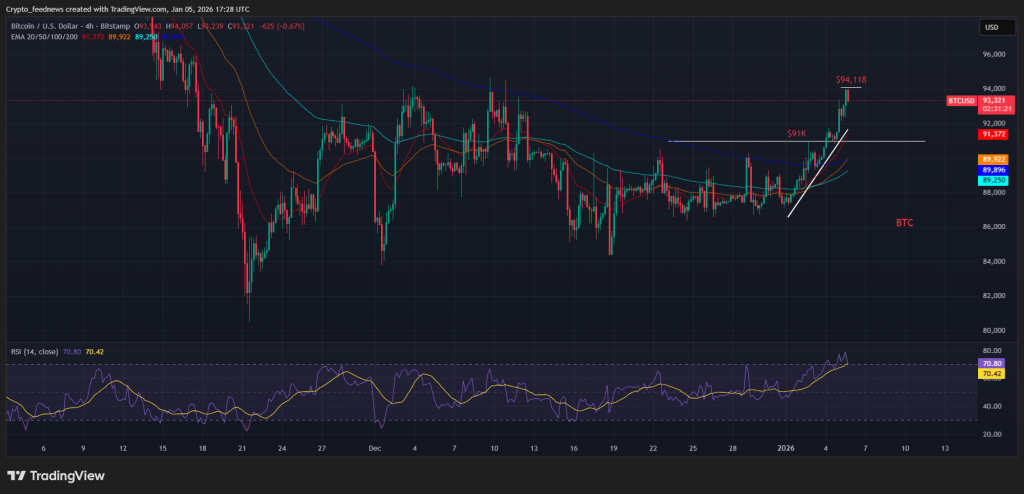This screenshot has width=1024, height=494.
Task: Click the 2026 label on time axis
Action: point(786,449)
